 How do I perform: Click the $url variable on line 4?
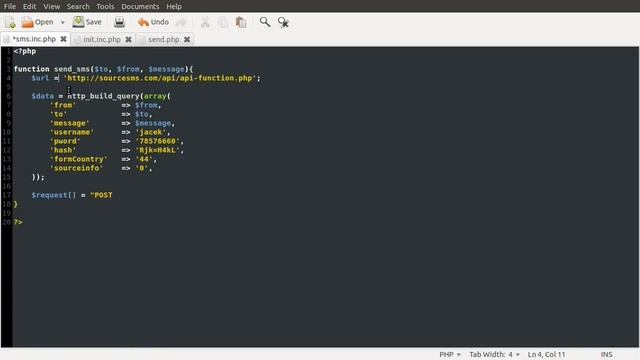pos(40,78)
